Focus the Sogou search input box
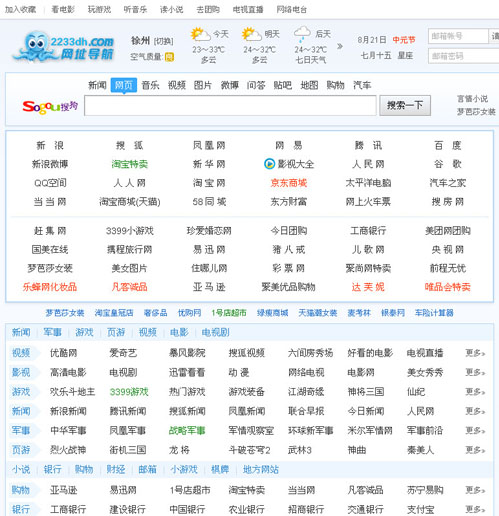This screenshot has height=516, width=499. (230, 106)
